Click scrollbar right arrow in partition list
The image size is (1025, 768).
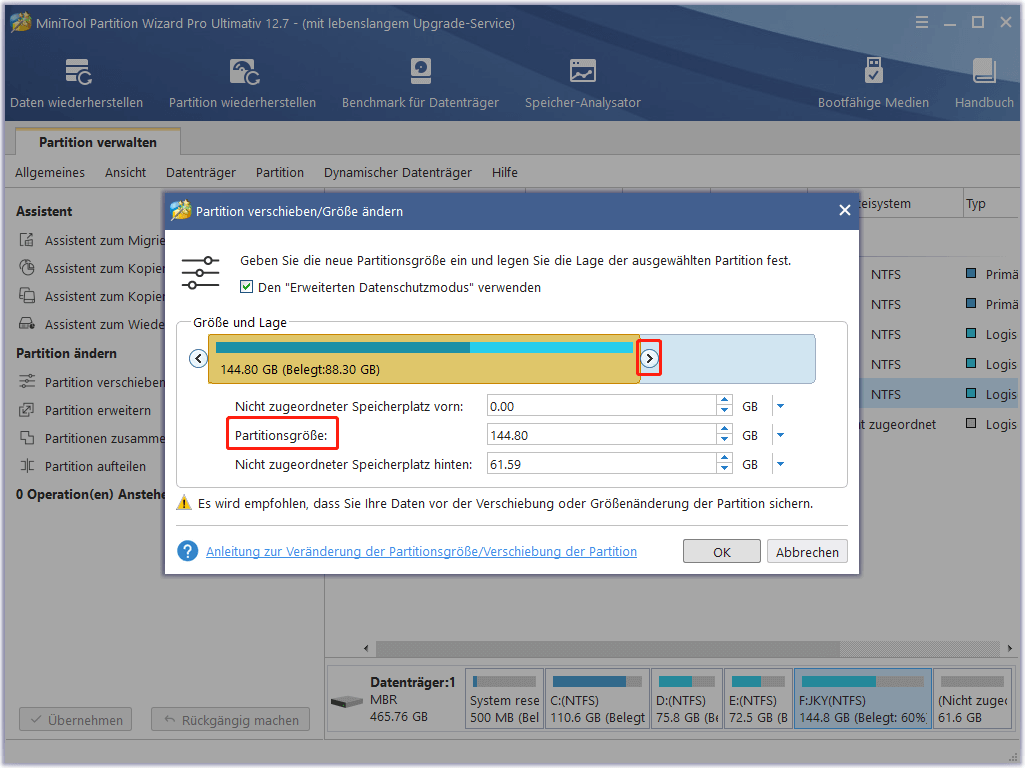(1010, 648)
